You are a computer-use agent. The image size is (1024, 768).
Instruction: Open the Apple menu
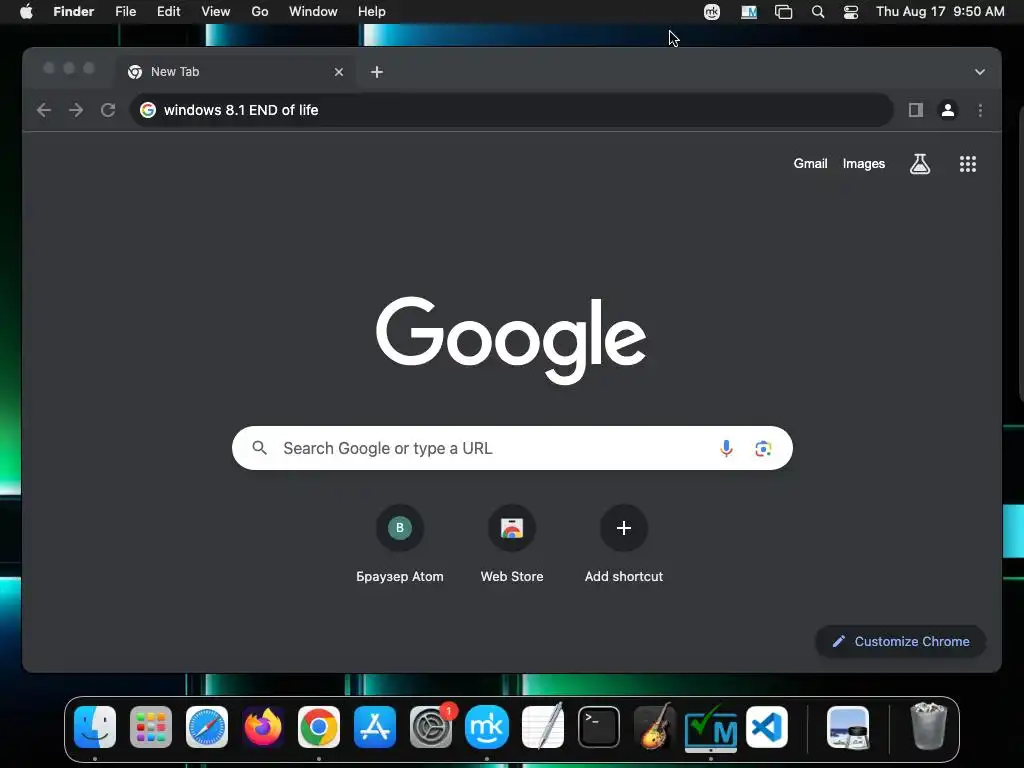pos(26,11)
